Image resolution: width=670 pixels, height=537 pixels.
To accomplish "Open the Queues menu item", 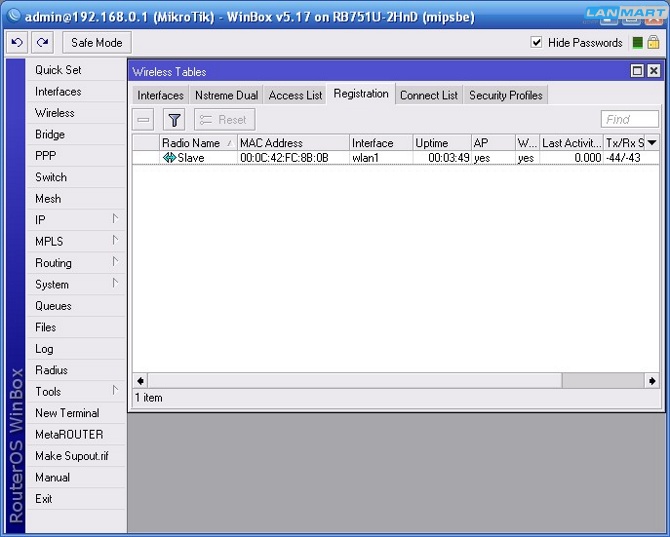I will pos(76,306).
